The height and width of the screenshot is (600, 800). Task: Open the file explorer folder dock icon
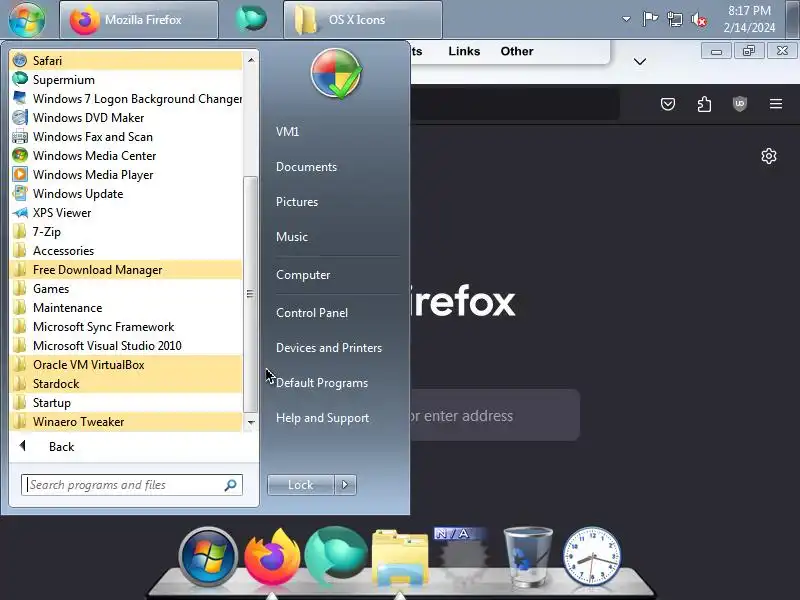(400, 558)
